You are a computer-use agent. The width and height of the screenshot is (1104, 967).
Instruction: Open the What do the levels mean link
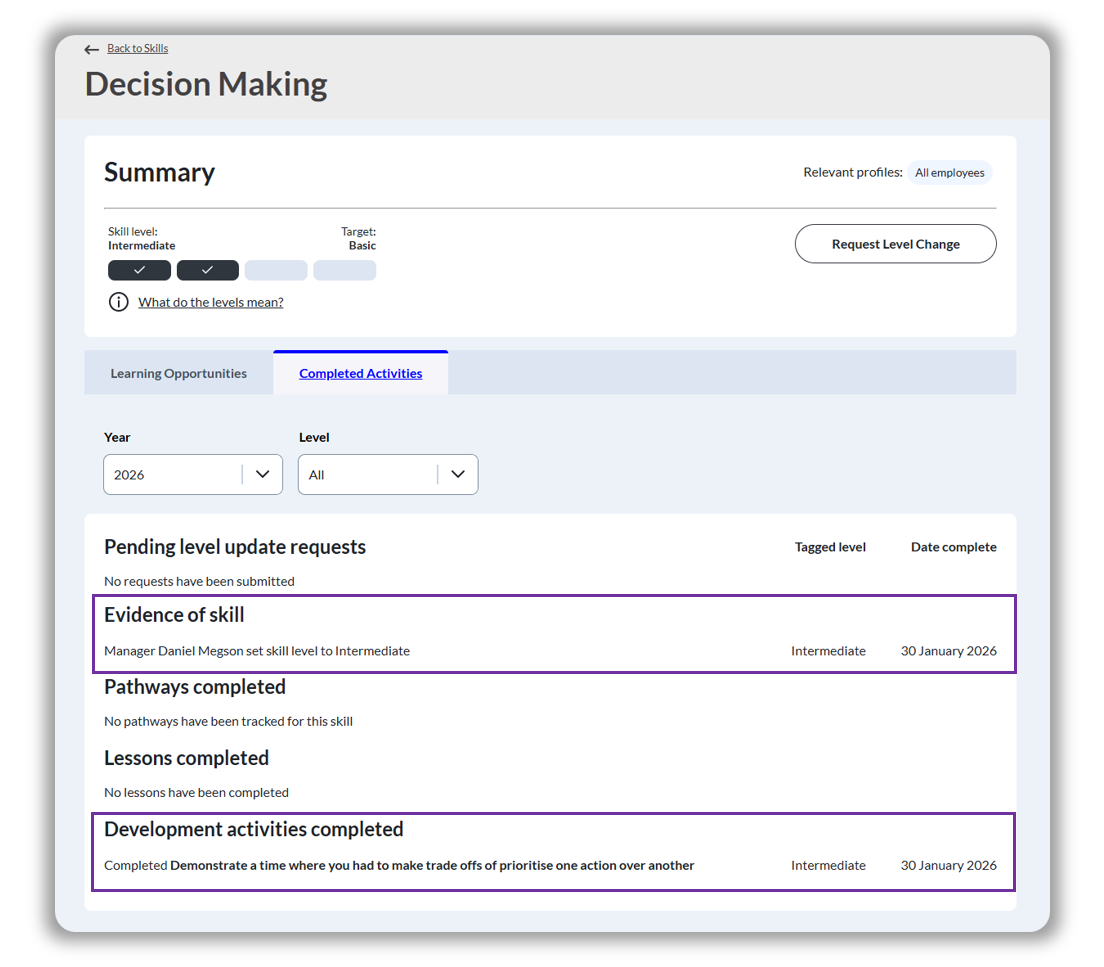210,302
